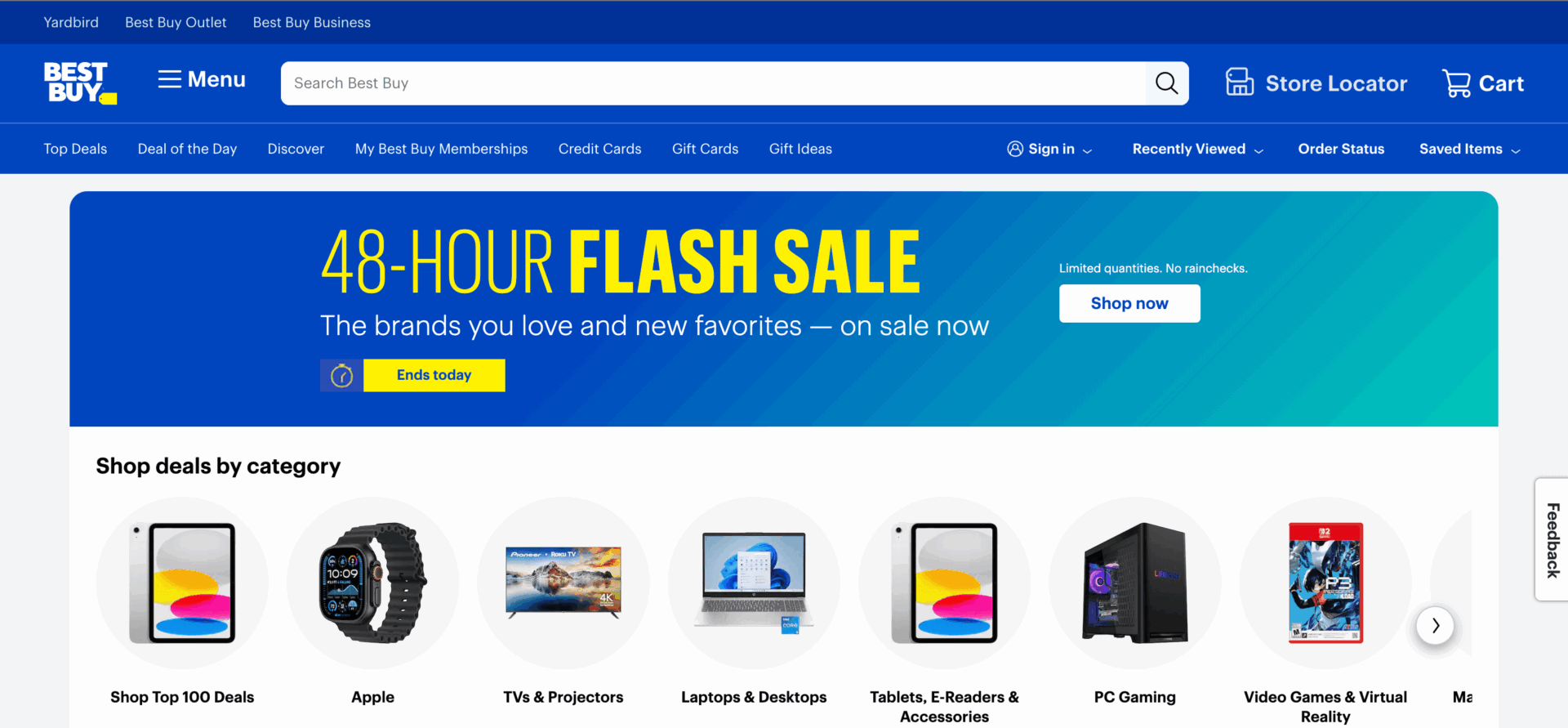
Task: Select the Apple watch category thumbnail
Action: click(x=373, y=583)
